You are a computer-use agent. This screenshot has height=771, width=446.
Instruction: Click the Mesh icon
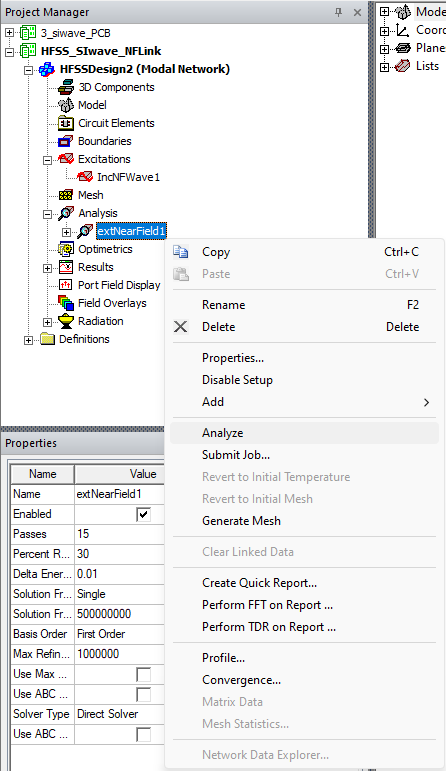[66, 195]
